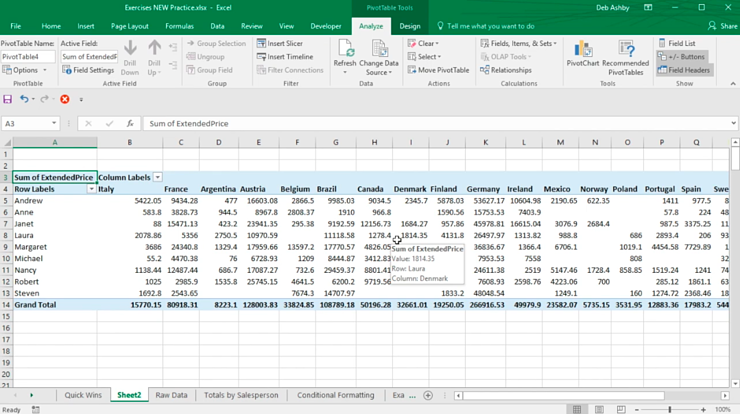Insert a Timeline filter
The height and width of the screenshot is (414, 740).
tap(285, 57)
